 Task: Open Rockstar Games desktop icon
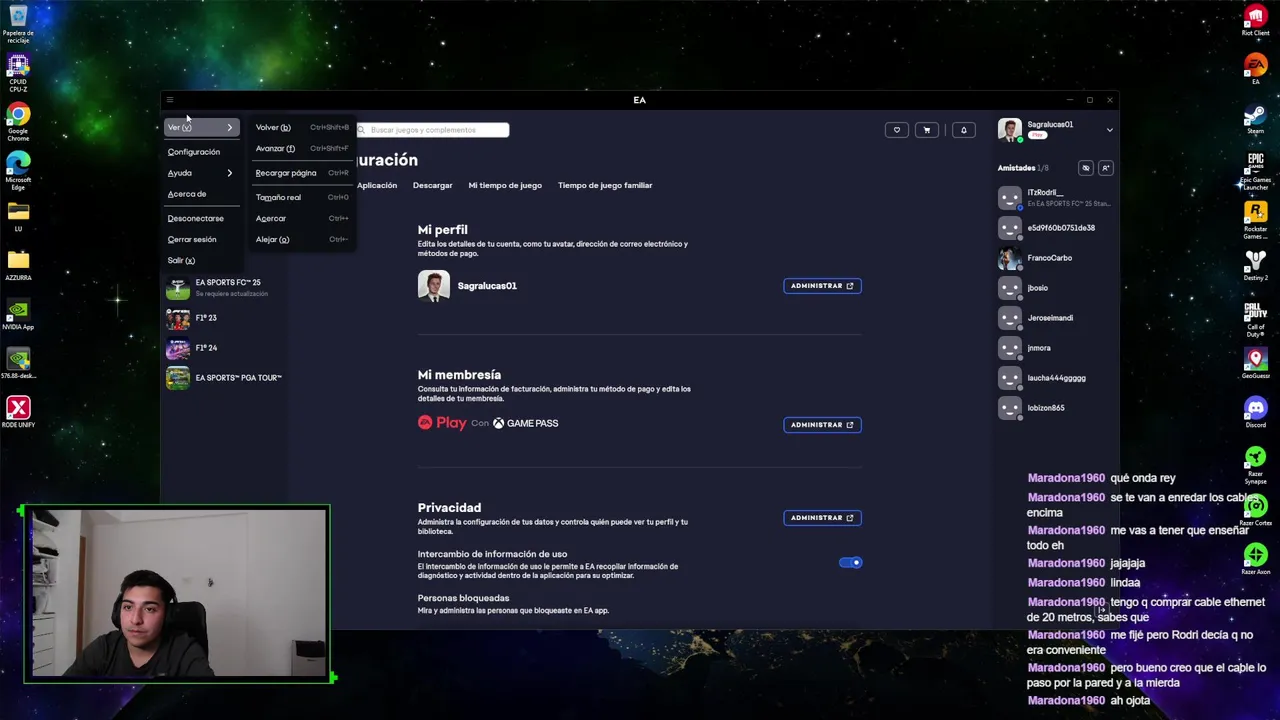pos(1256,220)
